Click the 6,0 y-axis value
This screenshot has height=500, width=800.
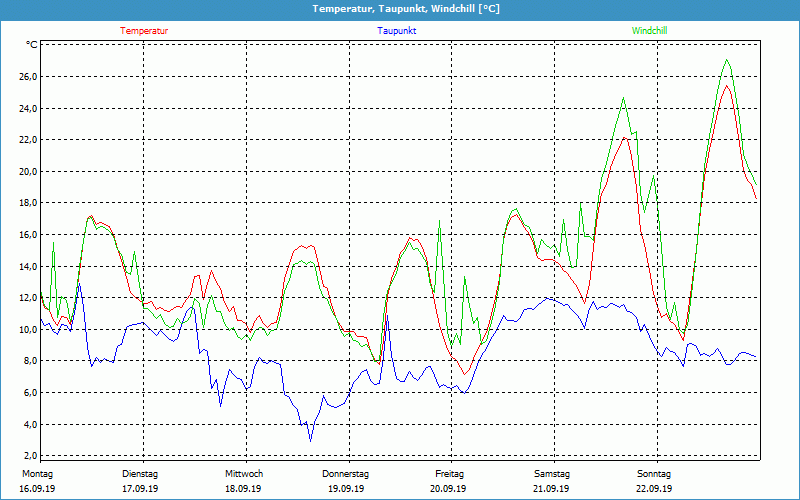tap(31, 393)
